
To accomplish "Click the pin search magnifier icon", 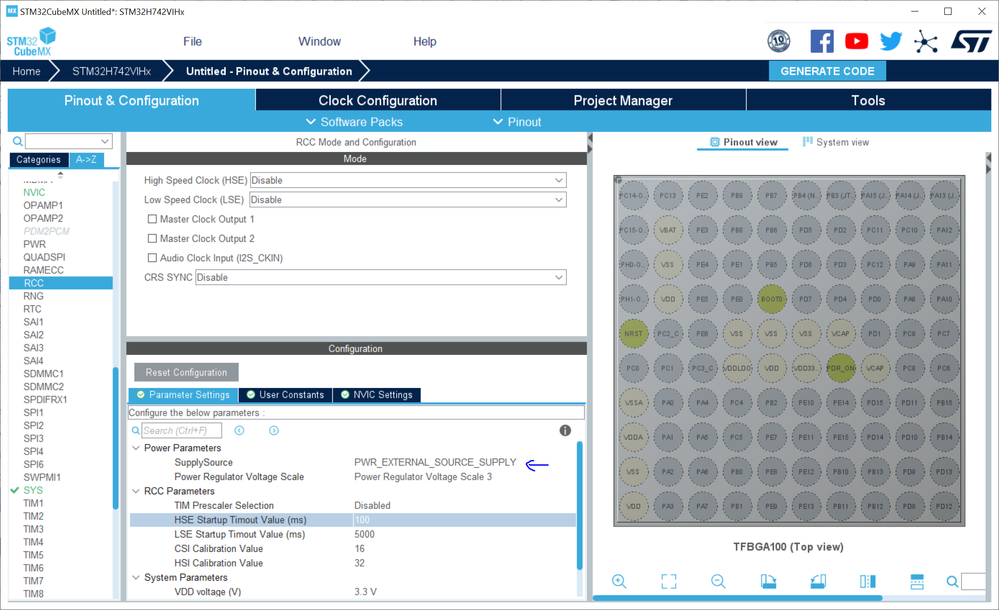I will pyautogui.click(x=952, y=581).
